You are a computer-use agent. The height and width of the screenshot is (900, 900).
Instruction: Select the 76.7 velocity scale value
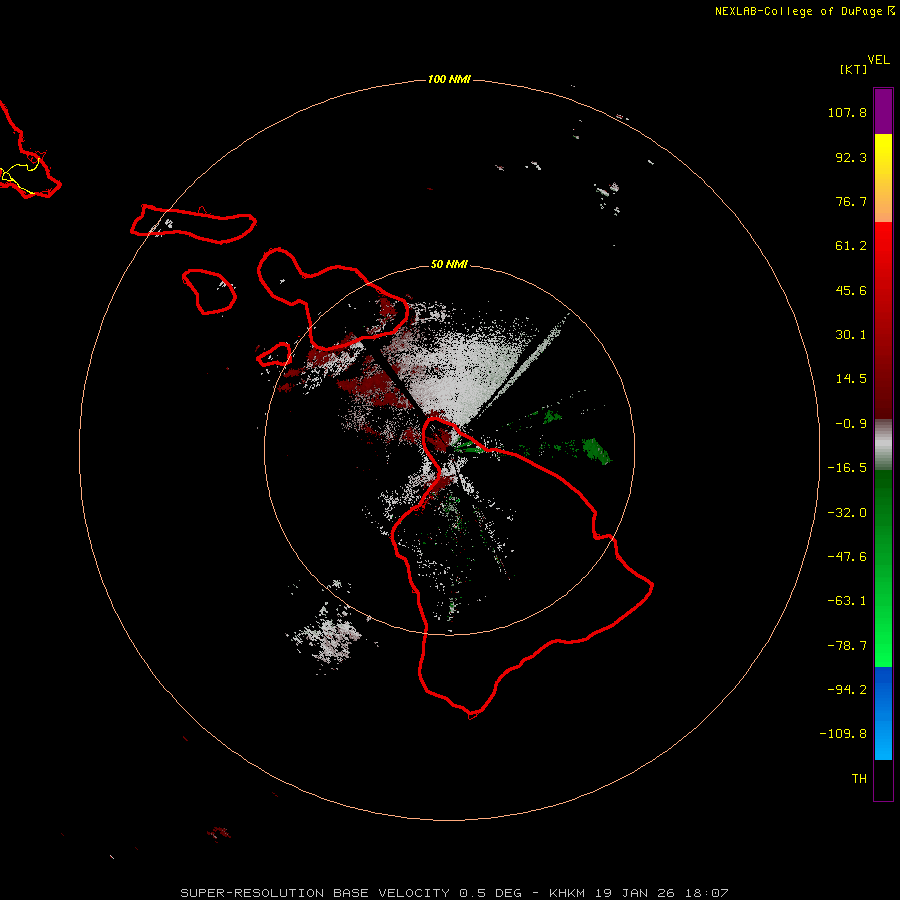click(851, 201)
